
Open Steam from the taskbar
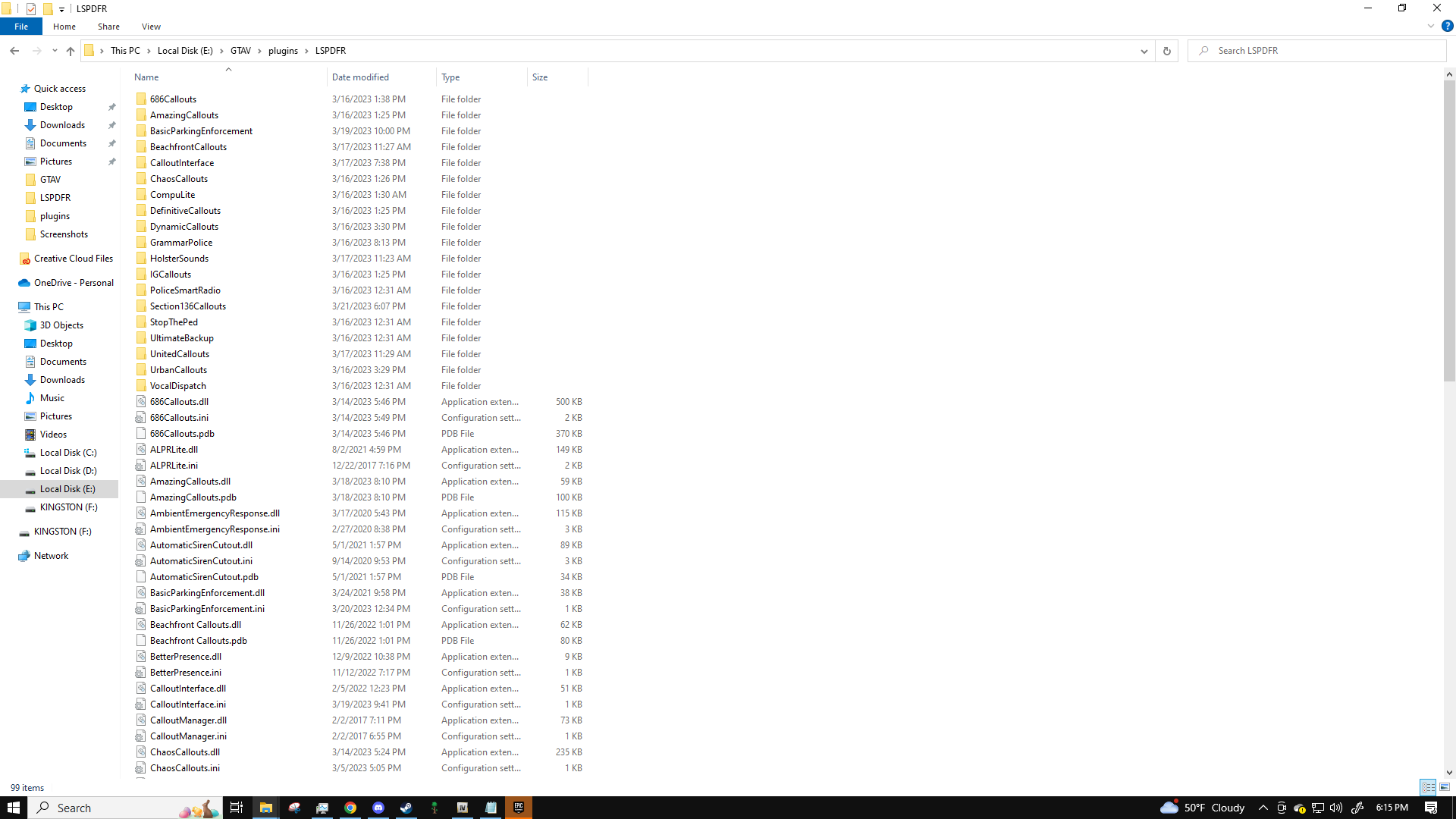coord(406,808)
